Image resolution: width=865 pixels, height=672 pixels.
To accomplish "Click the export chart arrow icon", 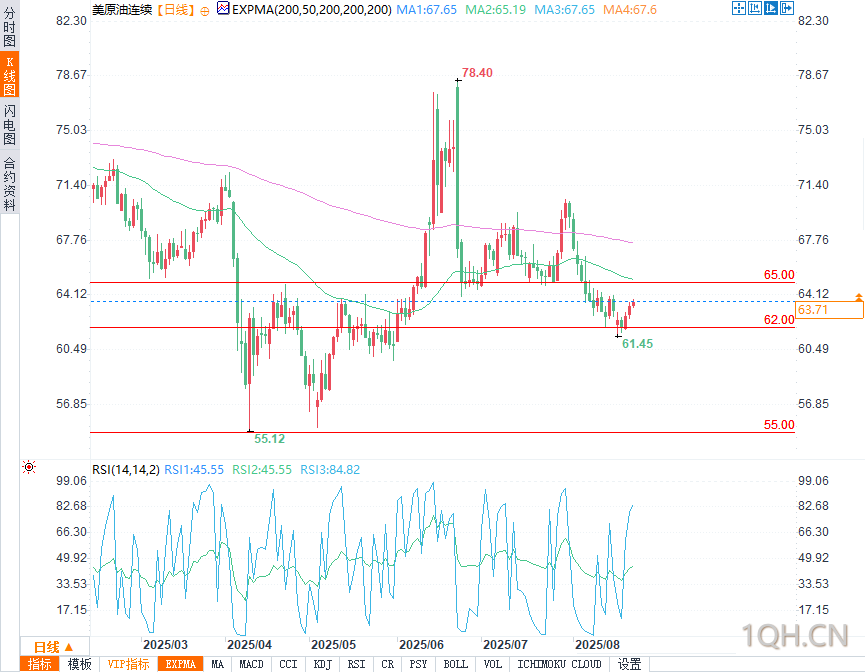I will pos(787,8).
